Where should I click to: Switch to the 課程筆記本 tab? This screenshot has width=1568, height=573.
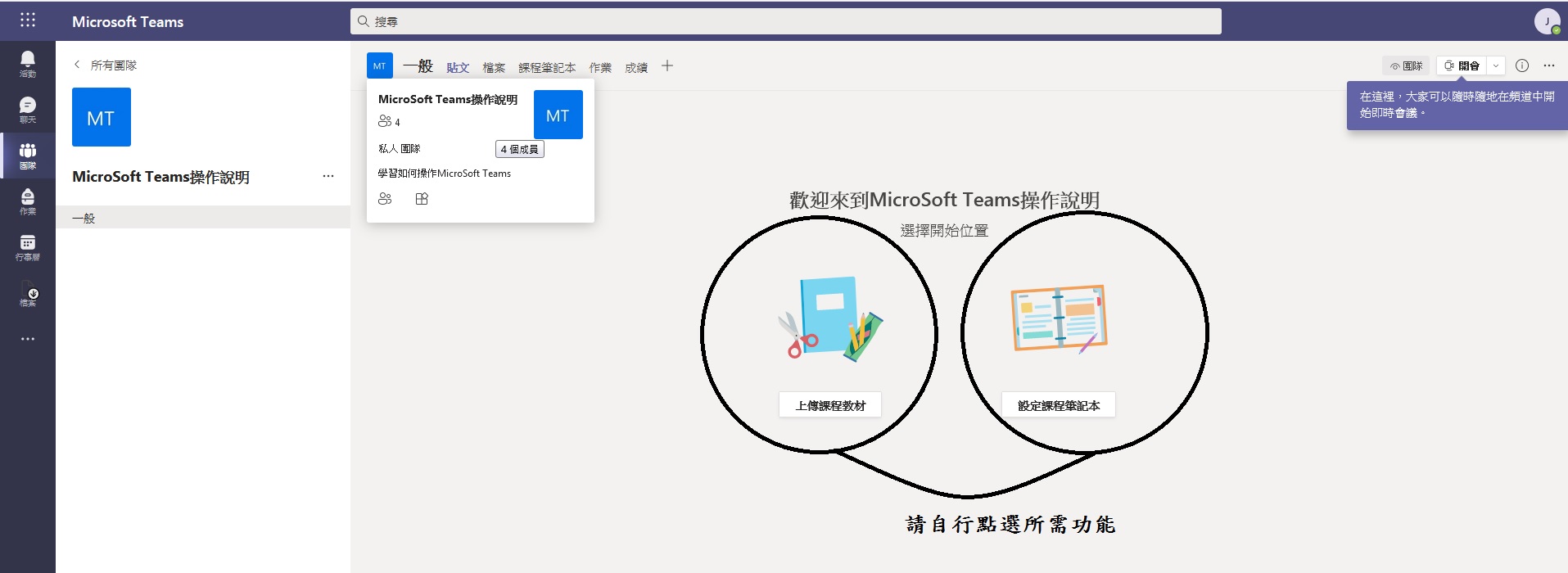547,67
